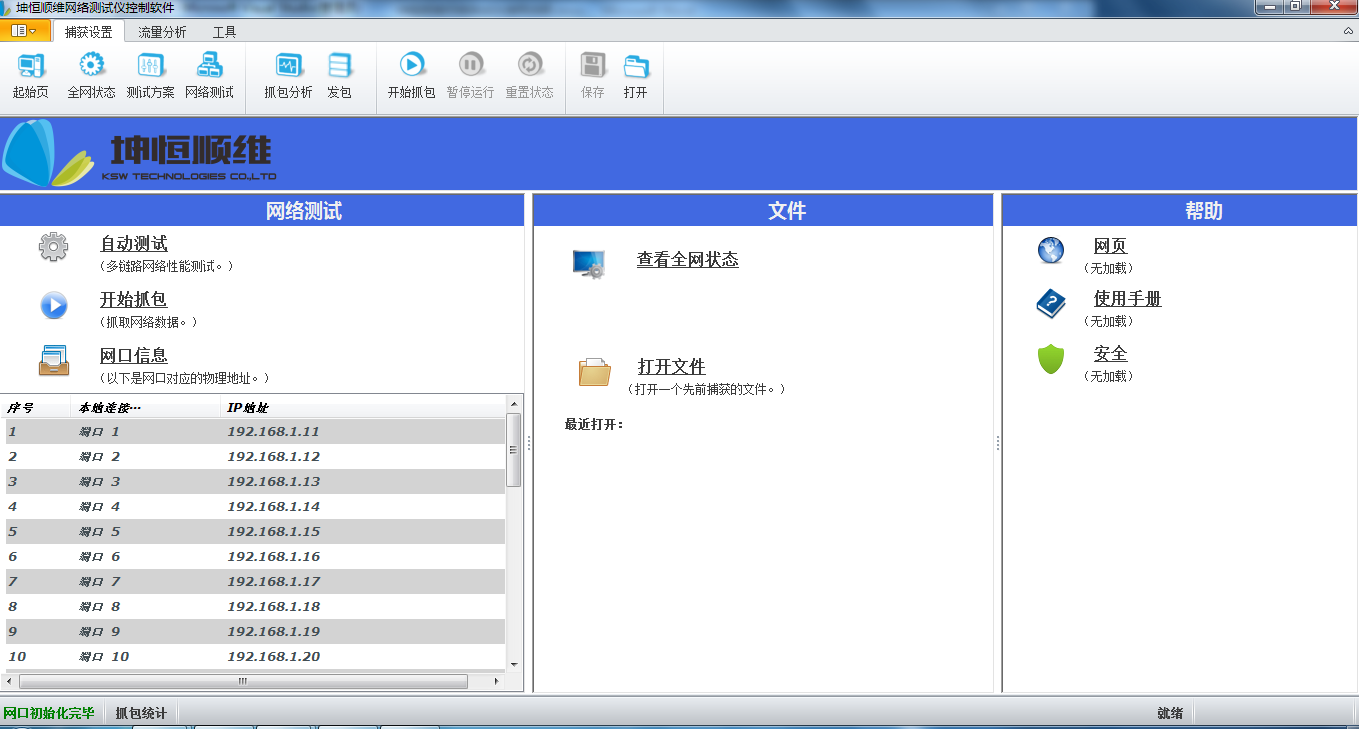Click the 全网状态 toolbar icon
The image size is (1359, 729).
[x=91, y=77]
